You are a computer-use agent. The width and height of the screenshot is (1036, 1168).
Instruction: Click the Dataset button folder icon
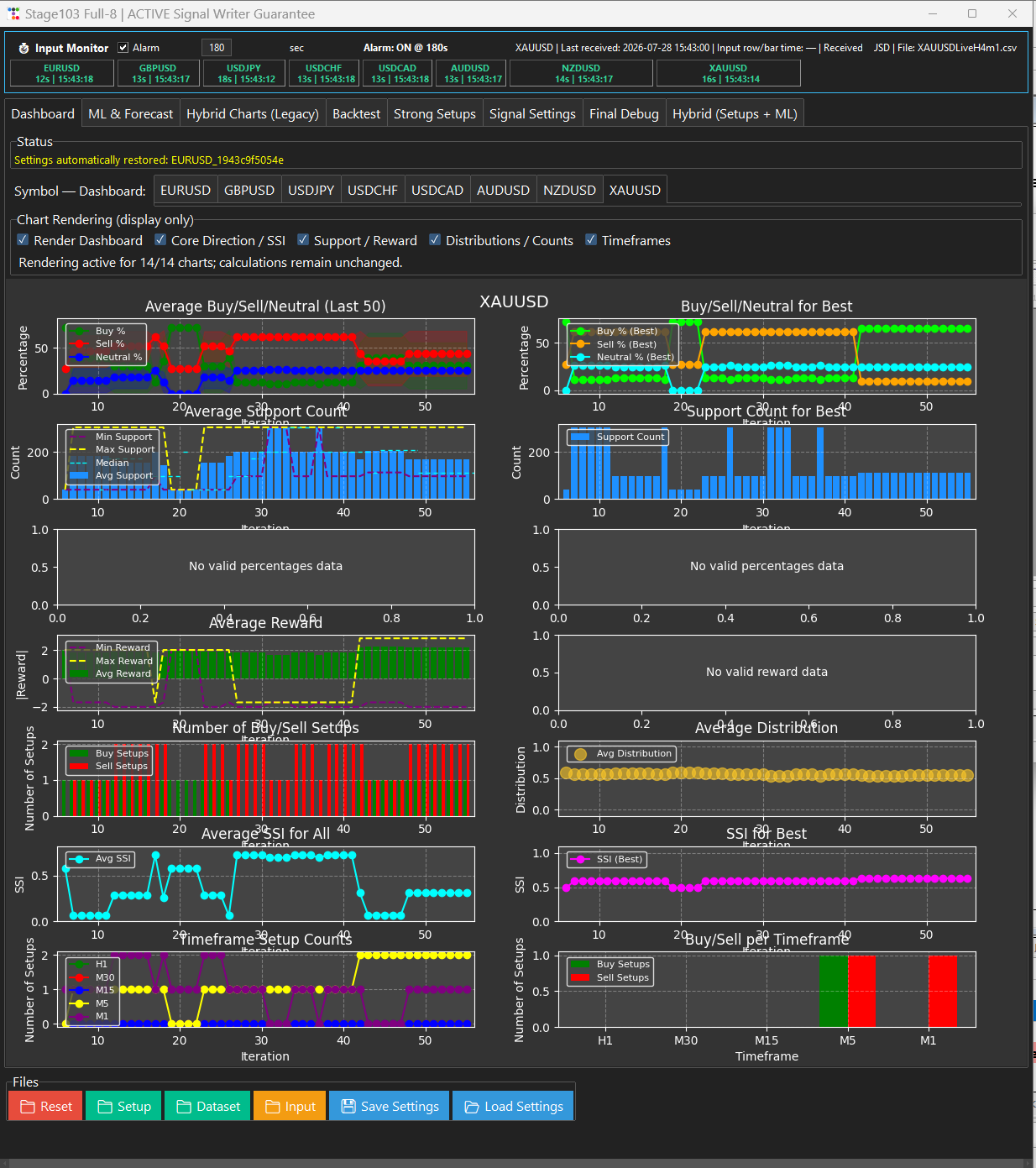pos(183,1107)
